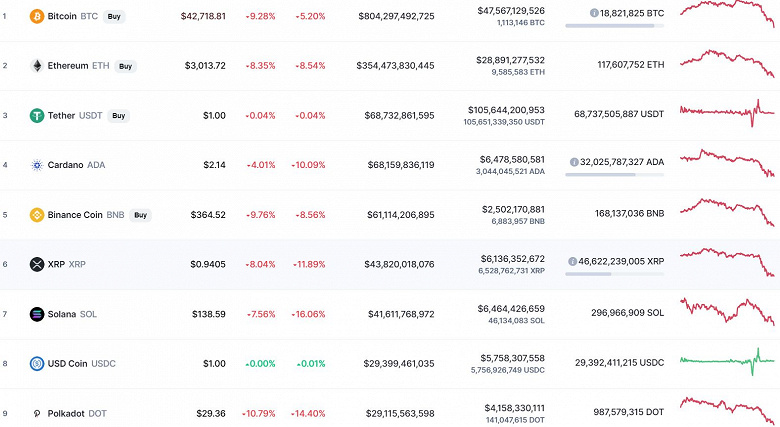
Task: Click the Polkadot logo icon
Action: pos(37,413)
